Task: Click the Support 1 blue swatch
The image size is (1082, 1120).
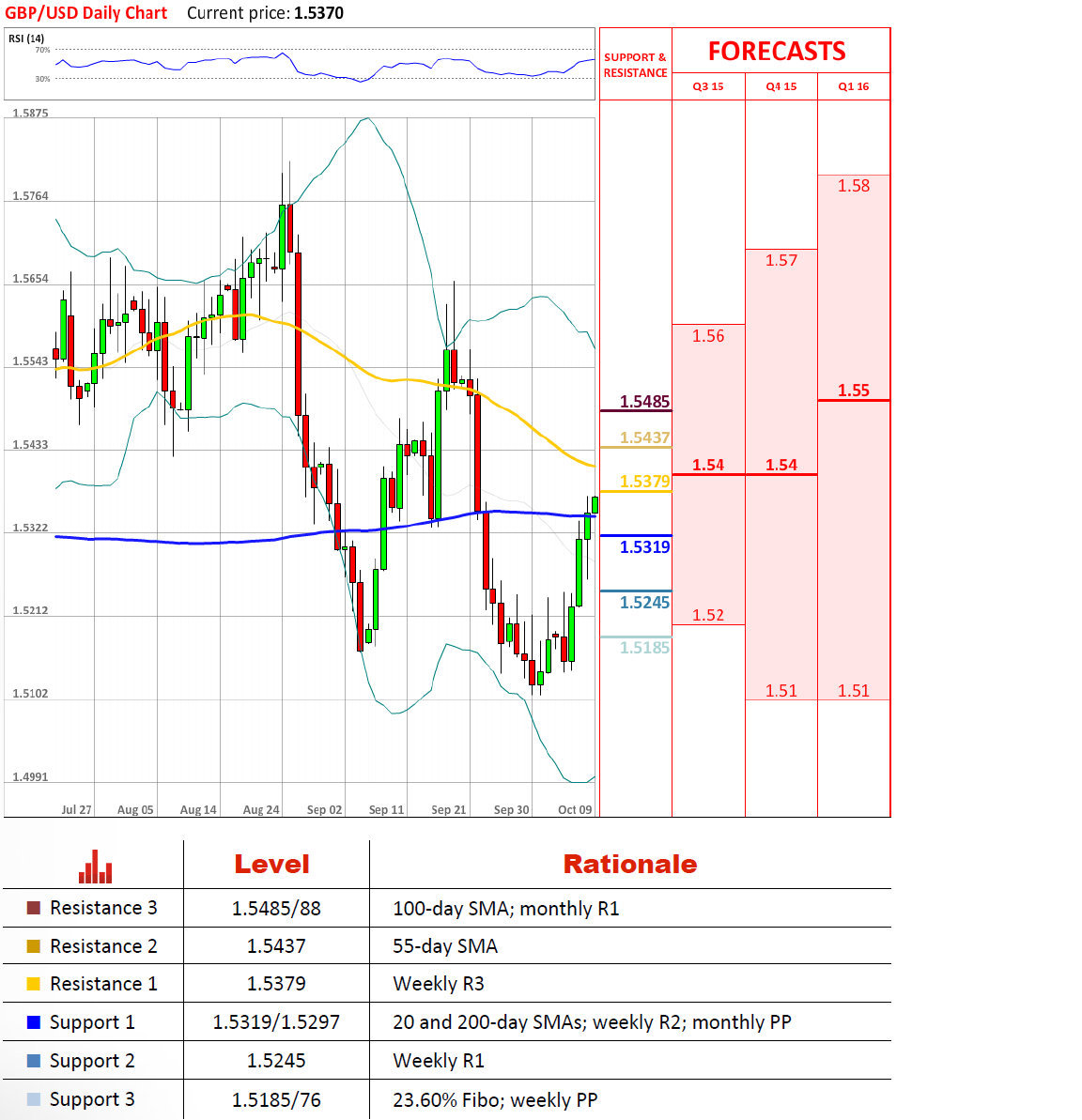Action: pyautogui.click(x=33, y=1022)
